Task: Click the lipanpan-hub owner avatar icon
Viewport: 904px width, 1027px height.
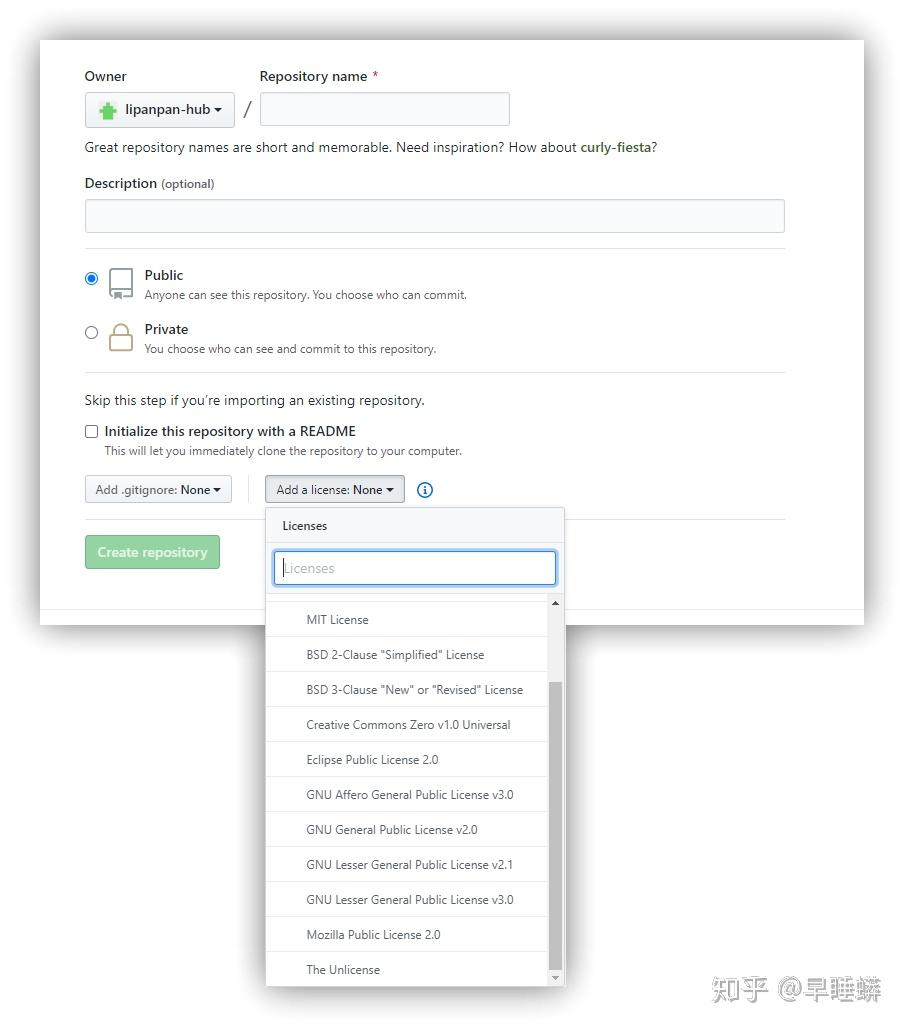Action: click(108, 110)
